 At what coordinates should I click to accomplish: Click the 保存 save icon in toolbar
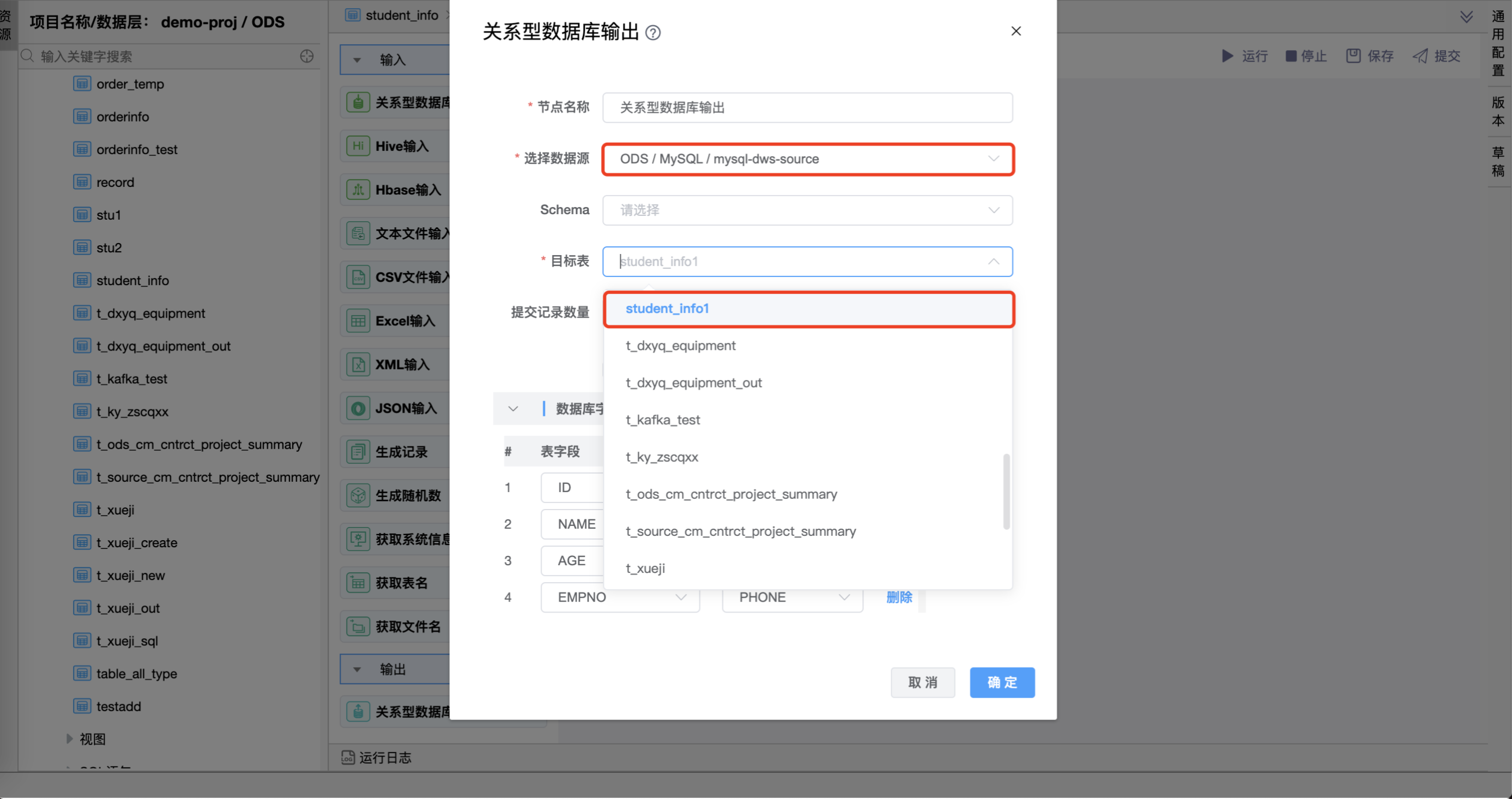[x=1353, y=56]
